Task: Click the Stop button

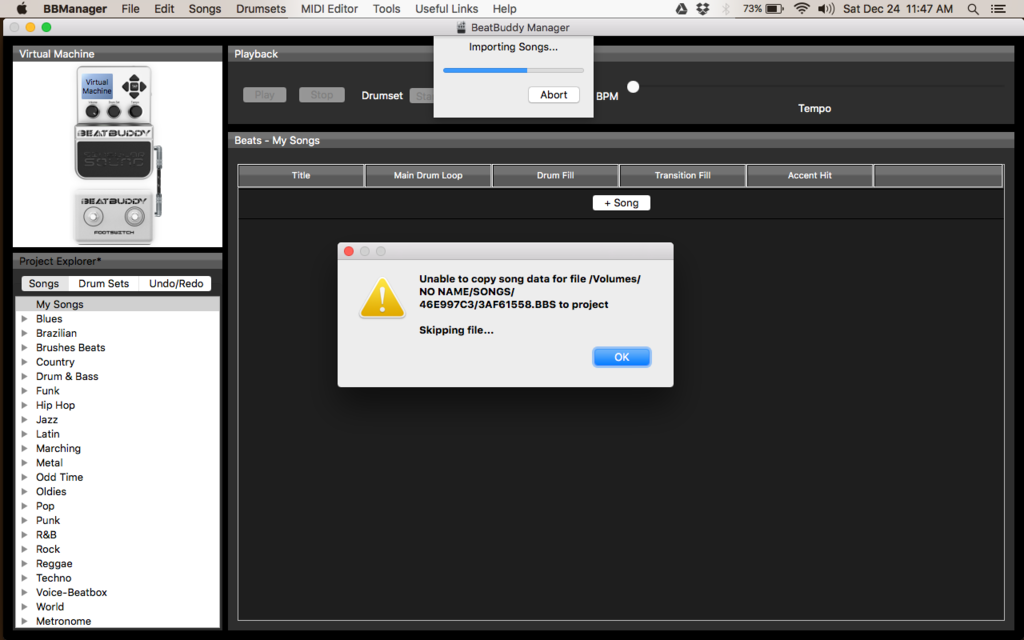Action: coord(321,95)
